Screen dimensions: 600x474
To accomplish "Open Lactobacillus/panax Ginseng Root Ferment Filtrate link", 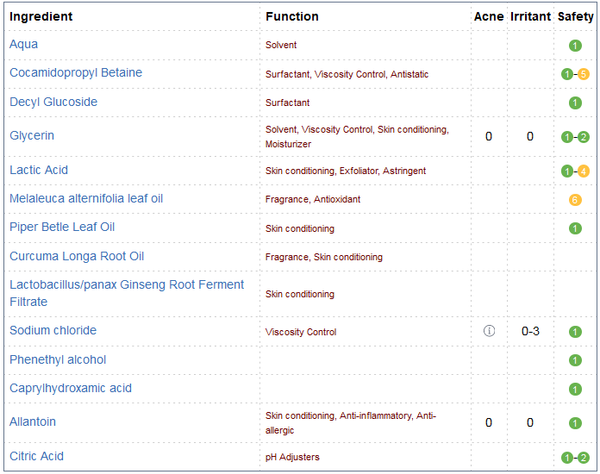I will click(x=127, y=293).
